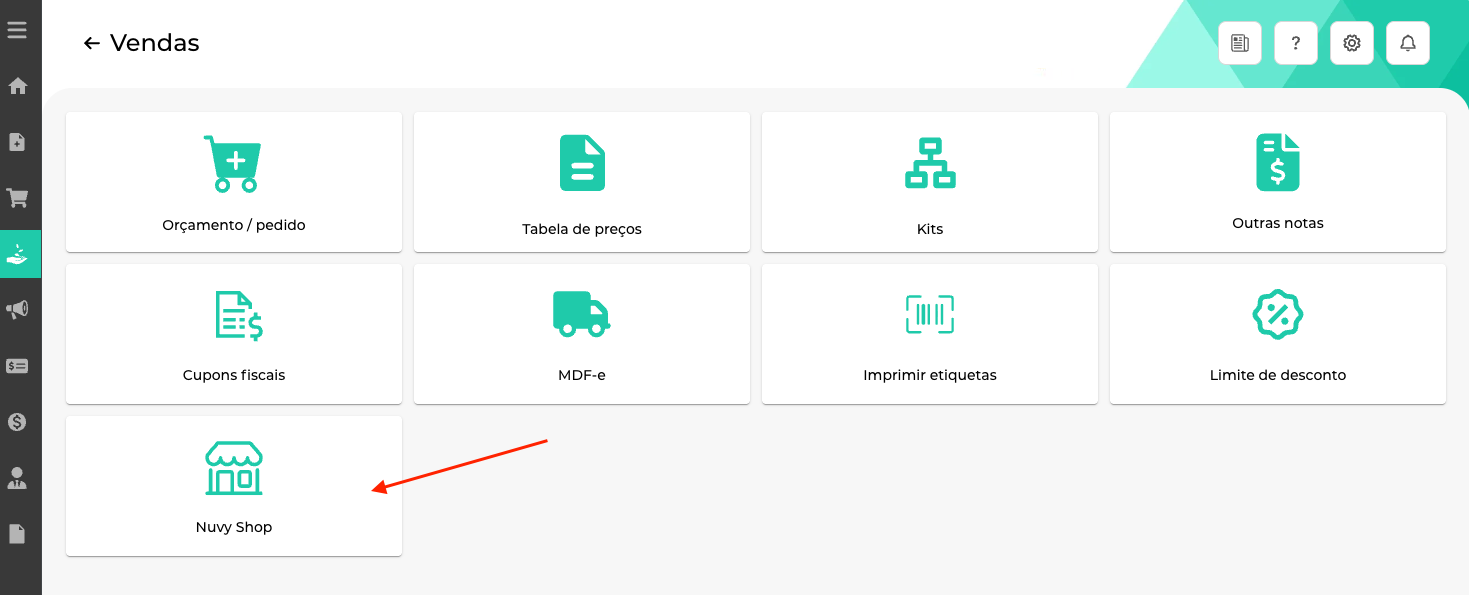This screenshot has height=595, width=1469.
Task: Go to Home via sidebar house icon
Action: point(17,86)
